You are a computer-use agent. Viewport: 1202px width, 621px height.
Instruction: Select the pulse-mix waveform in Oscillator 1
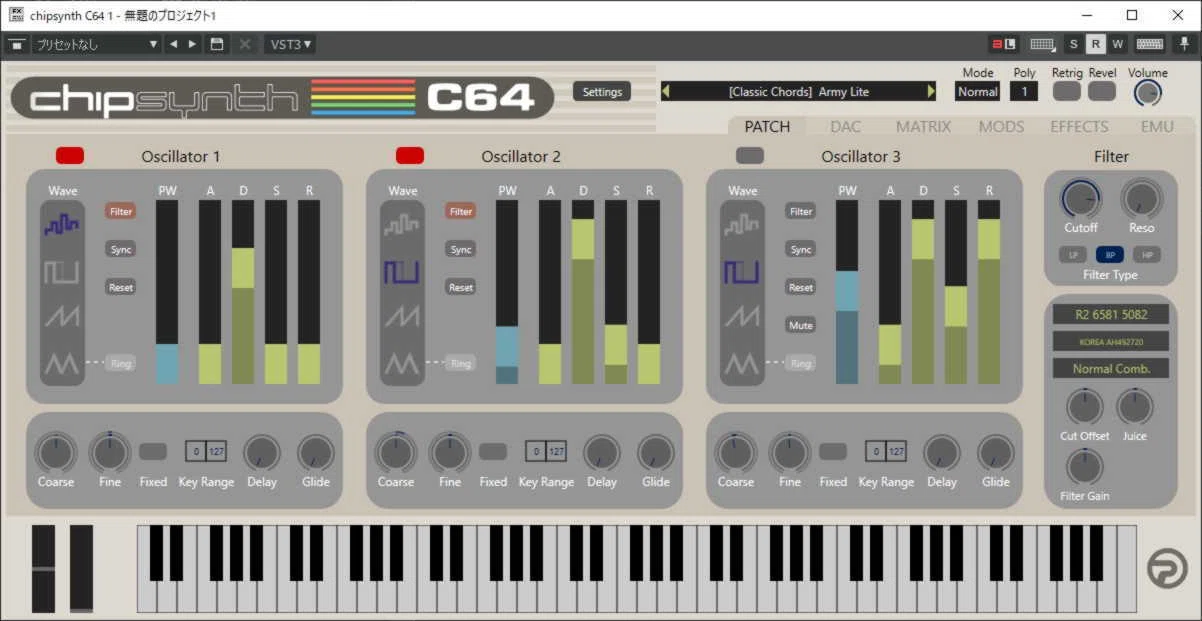pyautogui.click(x=61, y=225)
